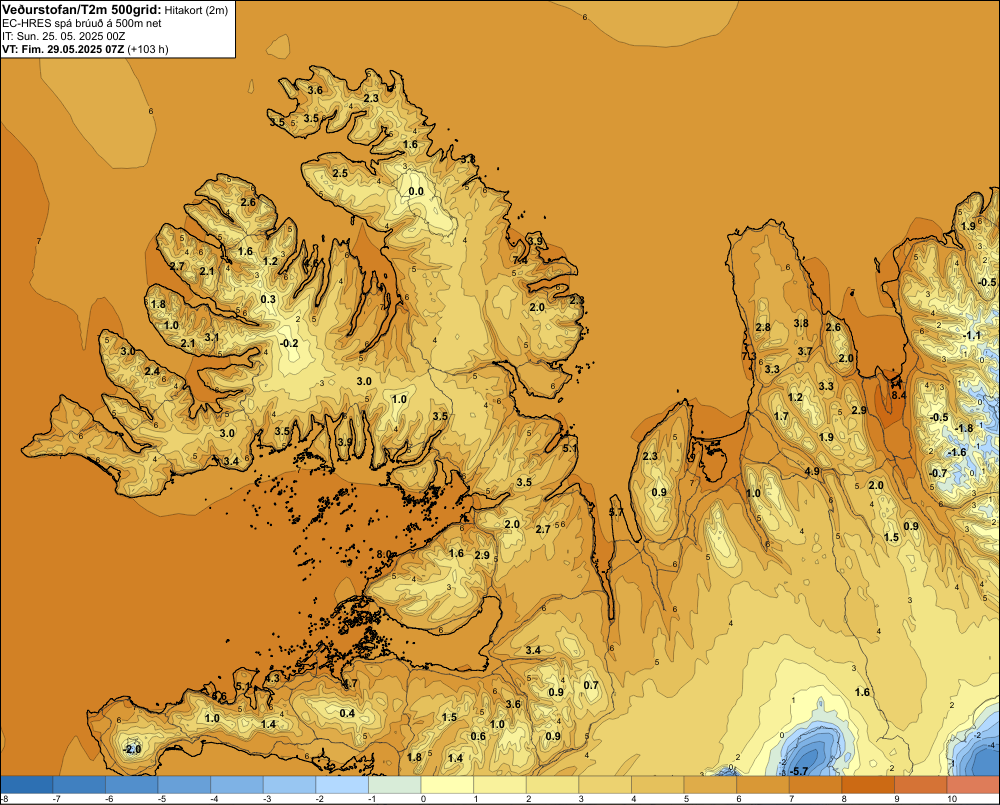Screen dimensions: 1000x805
Task: Select the 0.3 temperature value on the map
Action: pyautogui.click(x=268, y=299)
